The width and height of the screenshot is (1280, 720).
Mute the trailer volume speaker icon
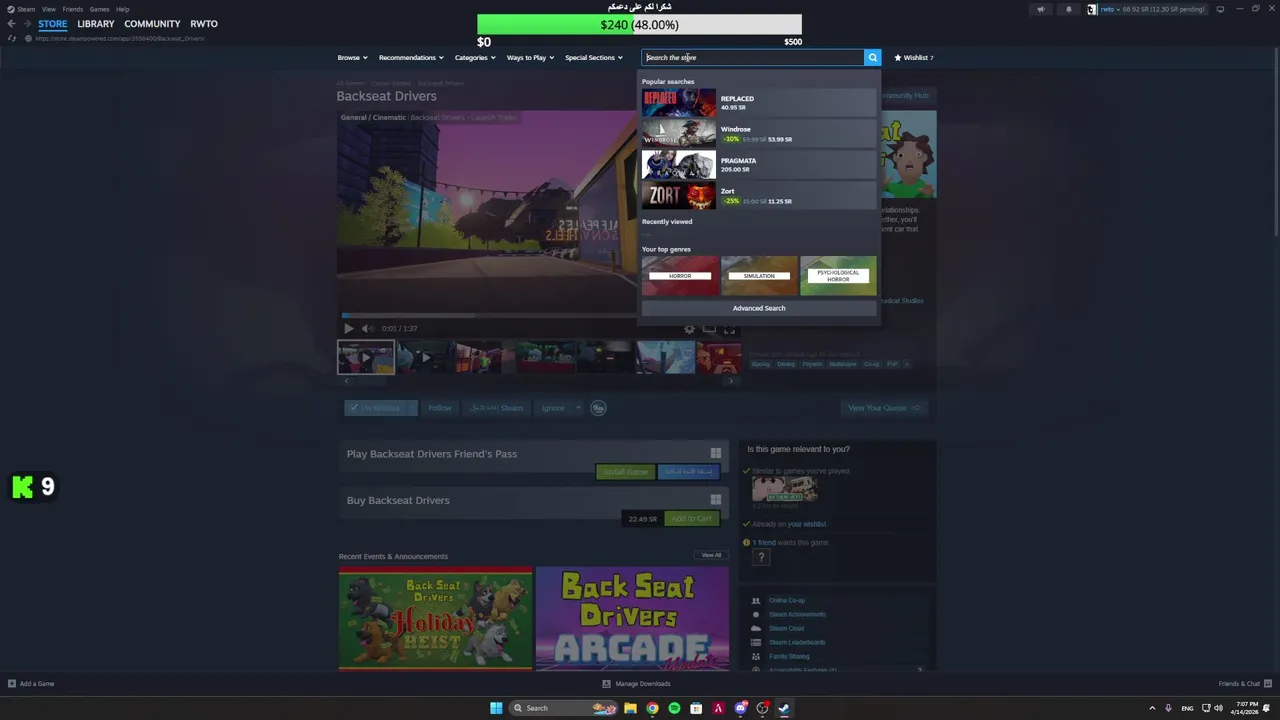pyautogui.click(x=367, y=328)
